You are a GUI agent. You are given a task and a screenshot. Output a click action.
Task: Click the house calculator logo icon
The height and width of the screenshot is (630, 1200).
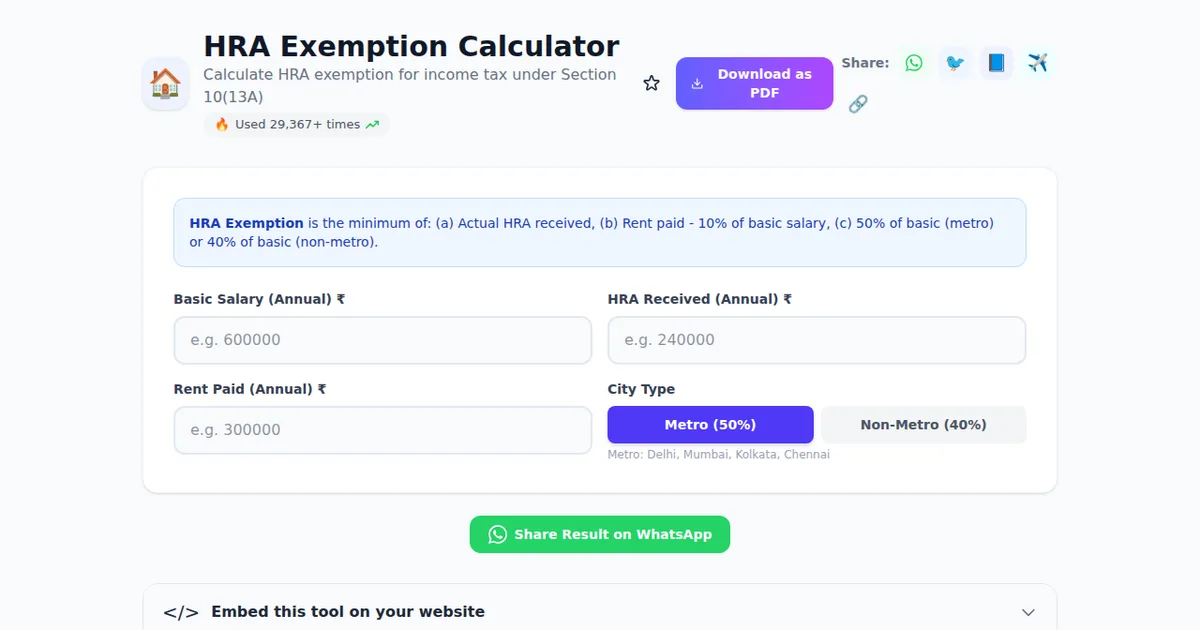(x=165, y=83)
